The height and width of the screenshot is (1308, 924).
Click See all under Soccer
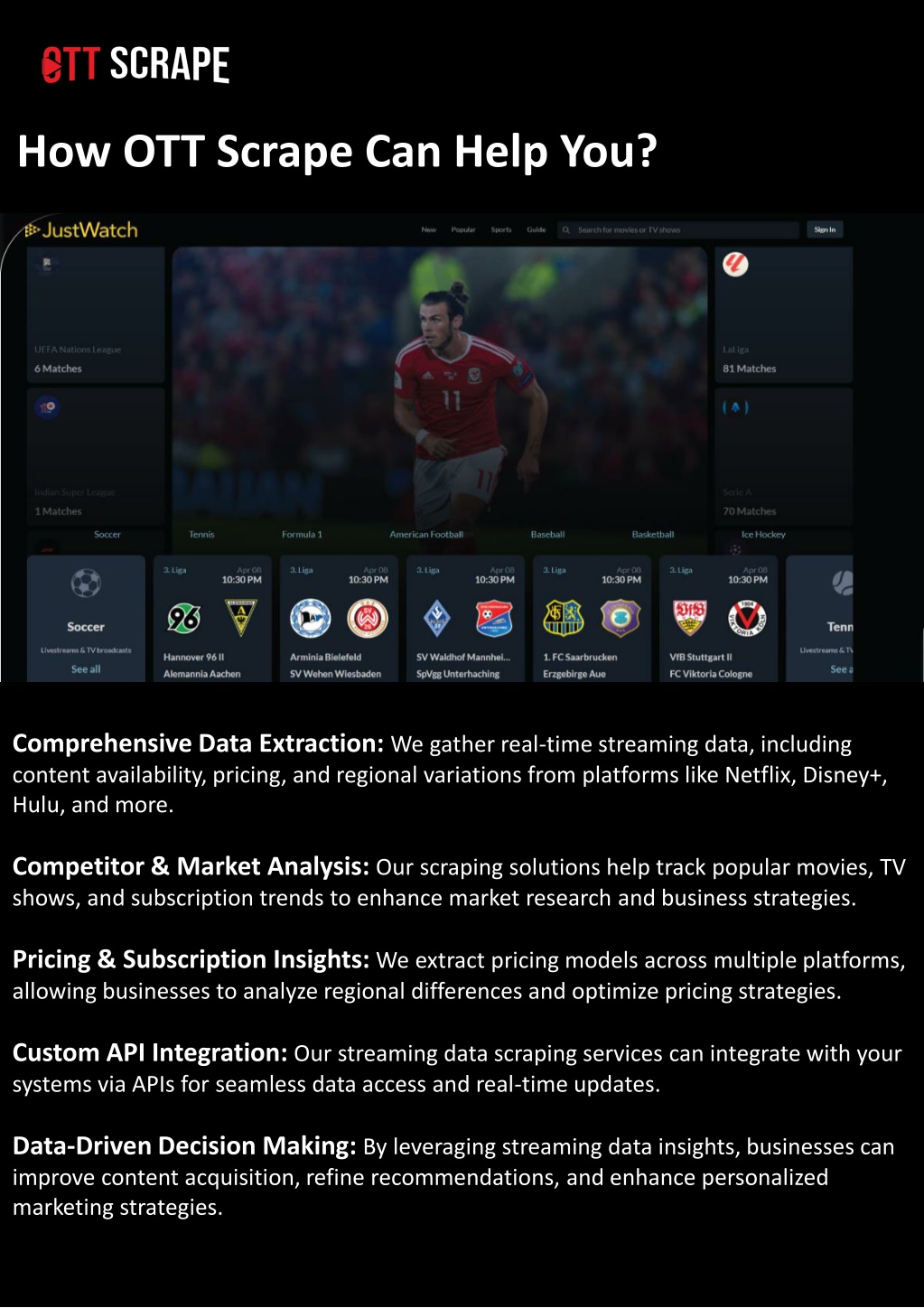pyautogui.click(x=86, y=669)
